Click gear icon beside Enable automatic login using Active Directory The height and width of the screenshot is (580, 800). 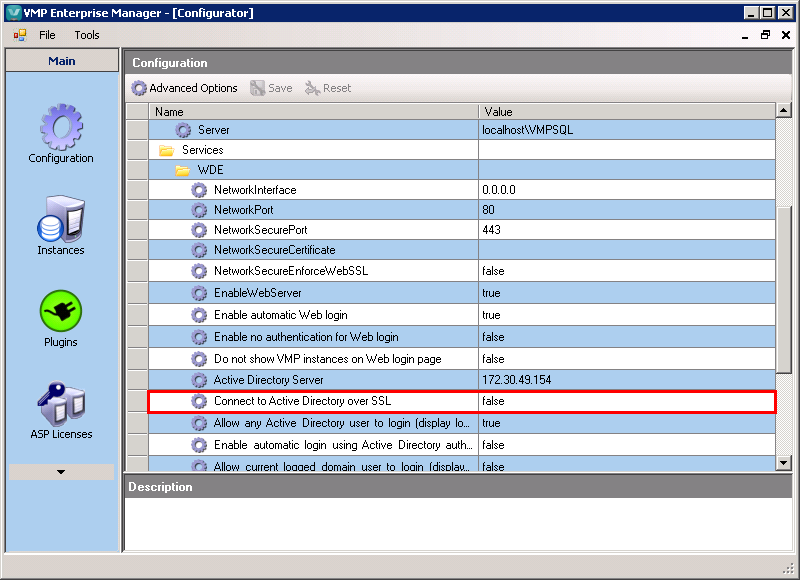click(x=199, y=445)
